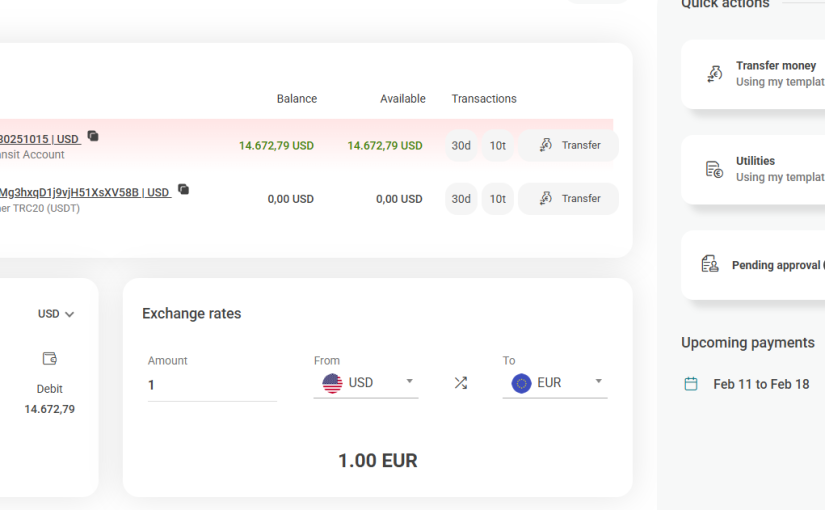Expand the From currency USD dropdown
This screenshot has height=510, width=825.
click(409, 382)
